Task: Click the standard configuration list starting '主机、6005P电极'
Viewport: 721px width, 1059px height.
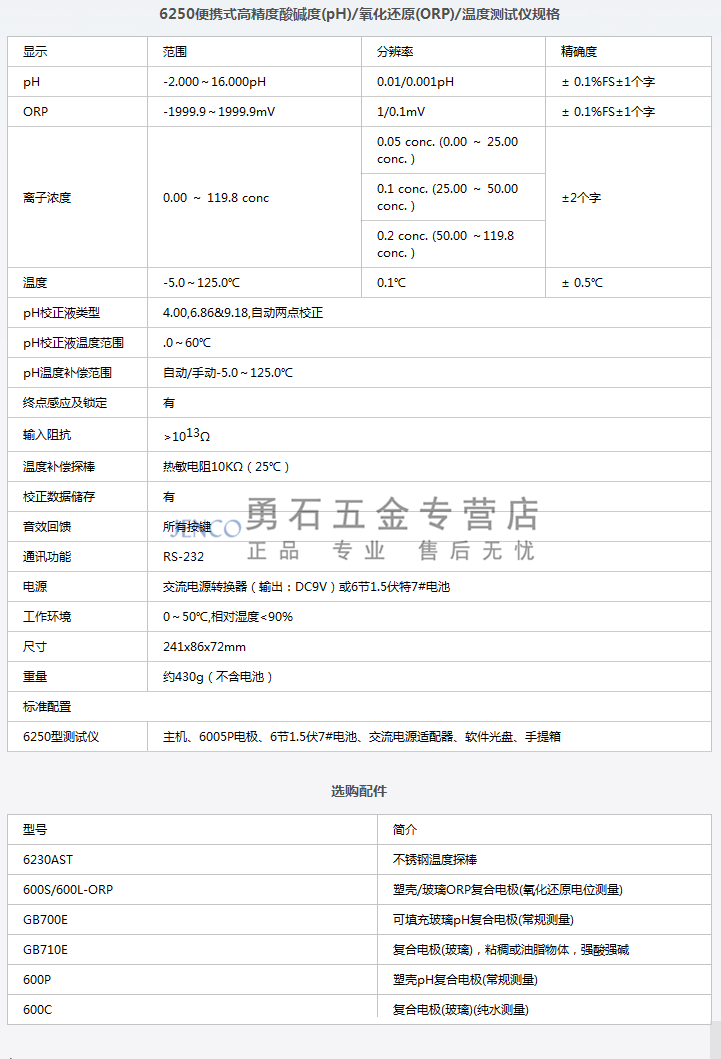Action: coord(362,737)
